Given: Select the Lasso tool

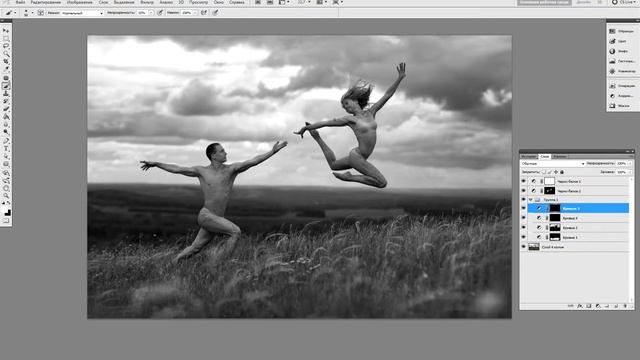Looking at the screenshot, I should coord(6,46).
